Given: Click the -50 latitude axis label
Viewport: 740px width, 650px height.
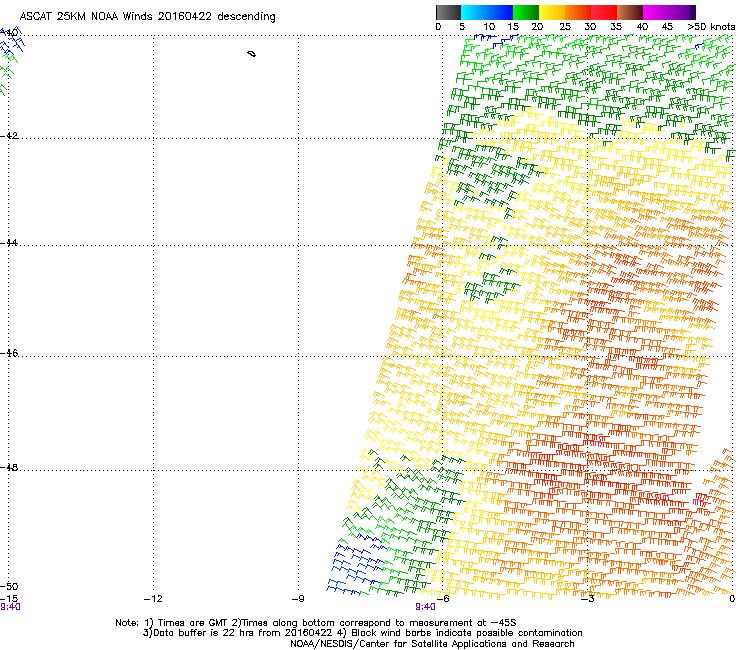Looking at the screenshot, I should tap(9, 587).
